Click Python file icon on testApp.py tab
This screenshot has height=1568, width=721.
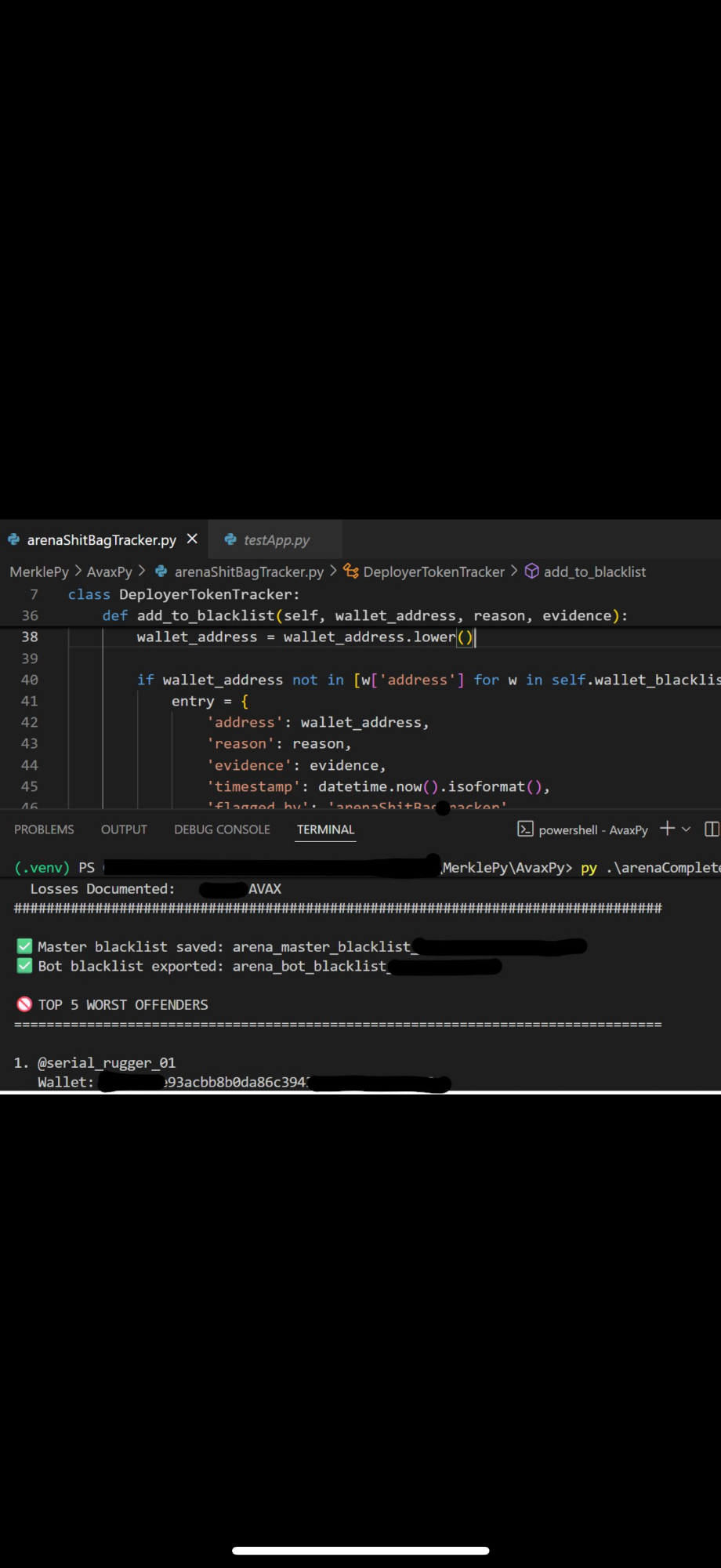coord(230,539)
